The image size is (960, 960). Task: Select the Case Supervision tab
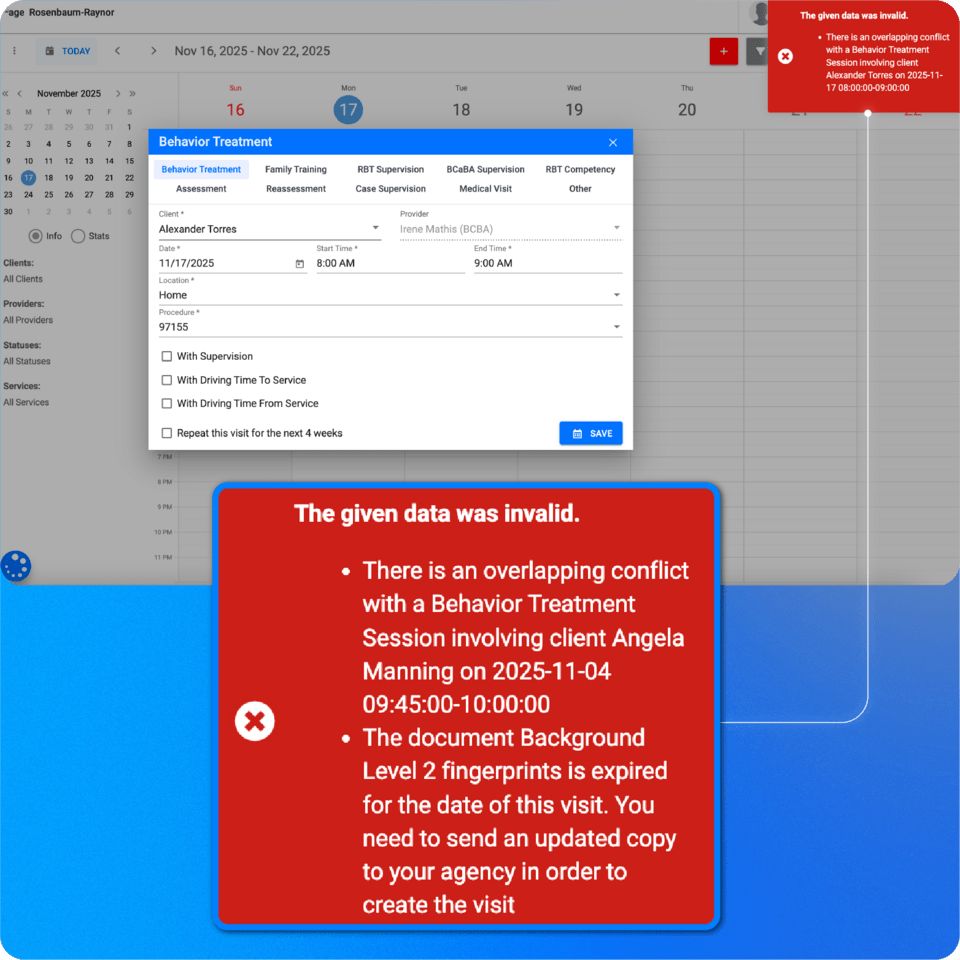click(390, 189)
